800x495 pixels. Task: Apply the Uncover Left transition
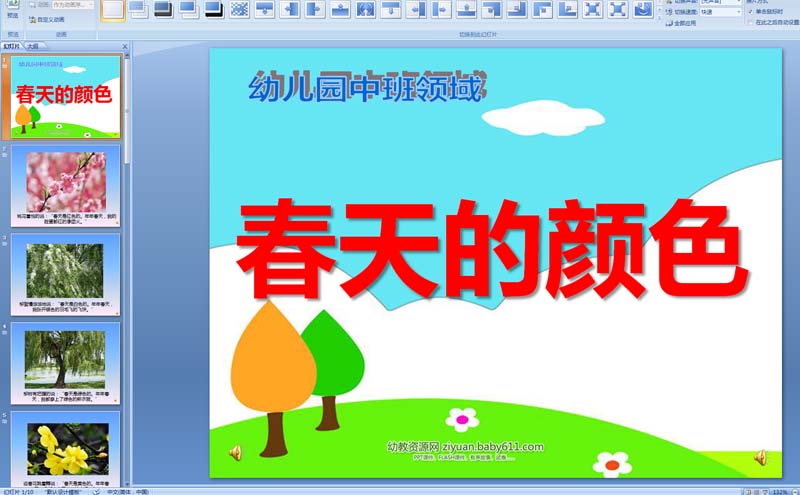[x=416, y=9]
